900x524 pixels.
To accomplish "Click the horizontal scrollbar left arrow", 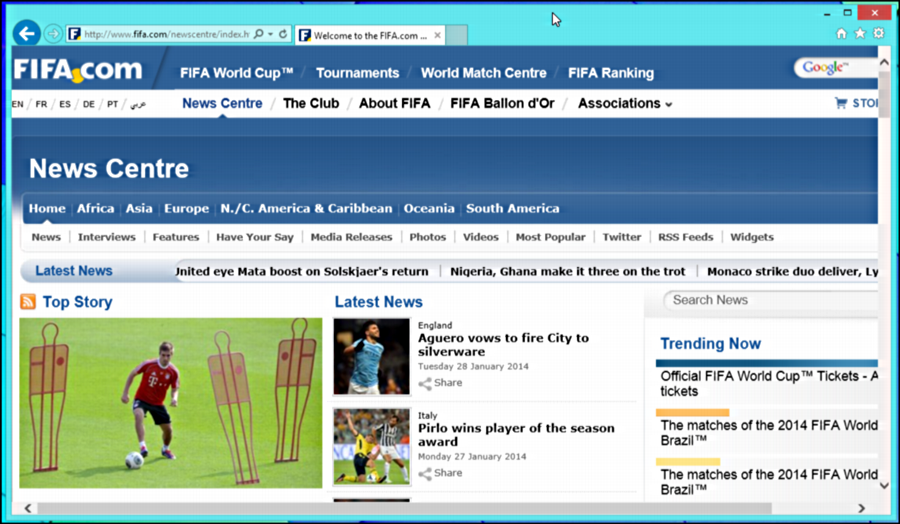I will click(28, 508).
